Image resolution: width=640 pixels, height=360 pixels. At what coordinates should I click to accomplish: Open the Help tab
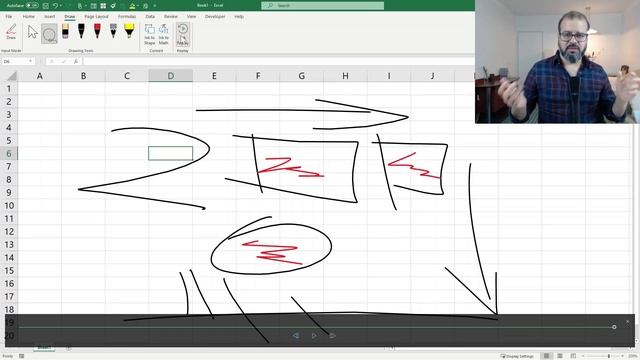[x=239, y=16]
